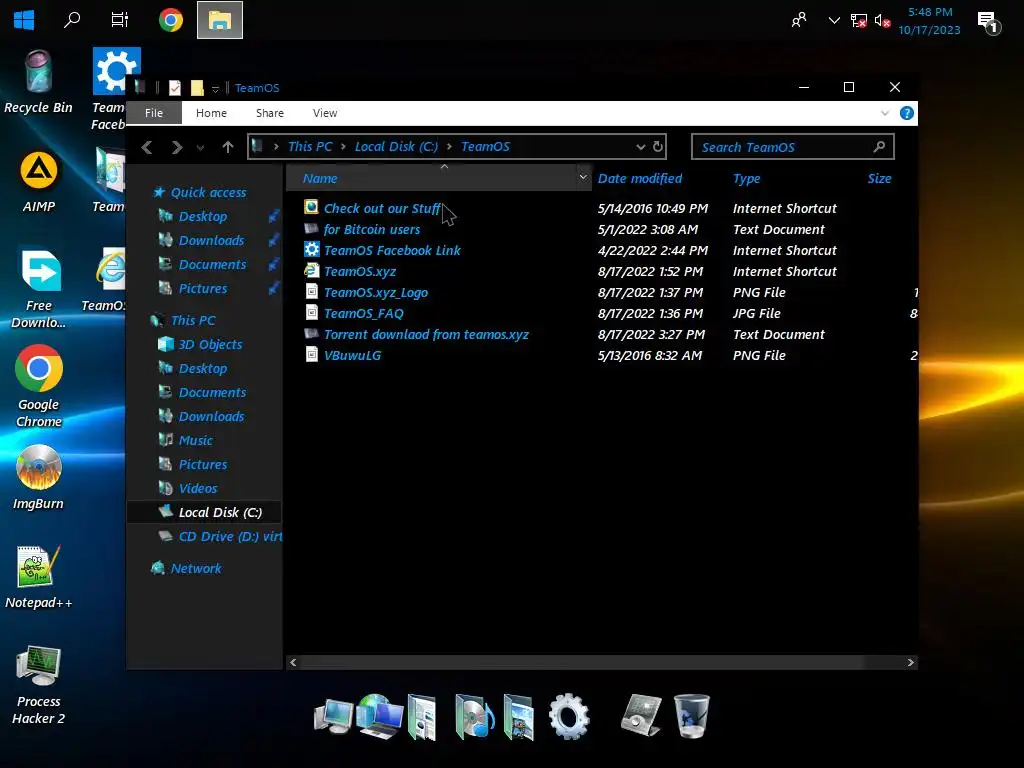Sort files by Date modified
1024x768 pixels.
(639, 178)
